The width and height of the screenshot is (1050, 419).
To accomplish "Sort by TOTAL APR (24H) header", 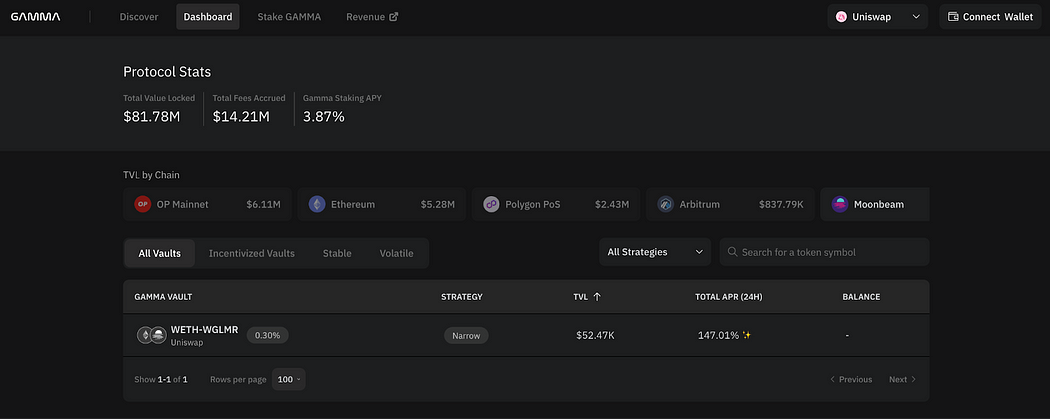I will [x=729, y=297].
